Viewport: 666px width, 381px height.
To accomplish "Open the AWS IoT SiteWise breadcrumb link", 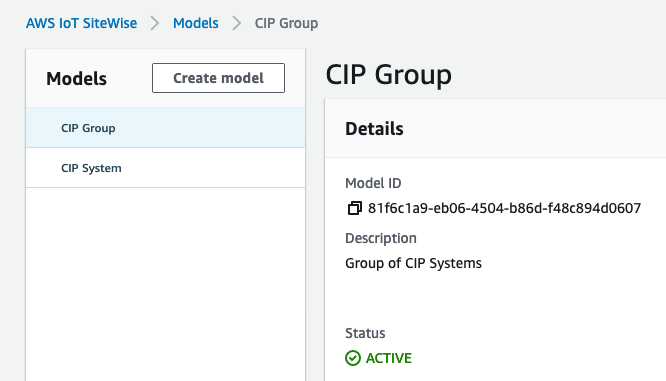I will tap(82, 23).
